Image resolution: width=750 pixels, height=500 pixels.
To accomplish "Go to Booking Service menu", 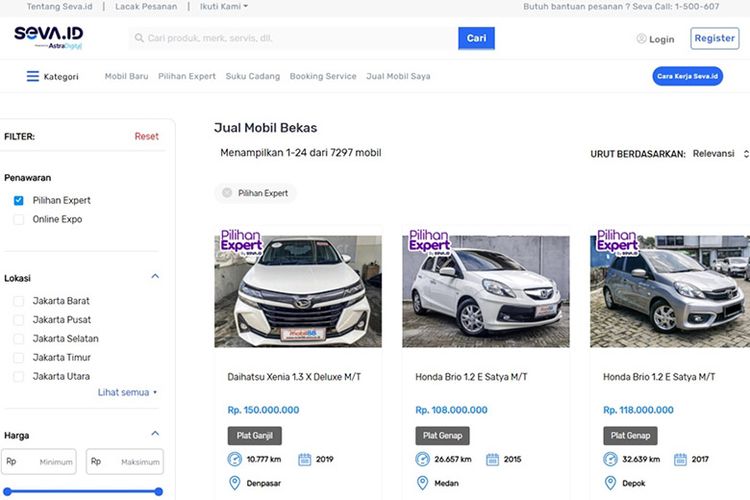I will (x=322, y=76).
